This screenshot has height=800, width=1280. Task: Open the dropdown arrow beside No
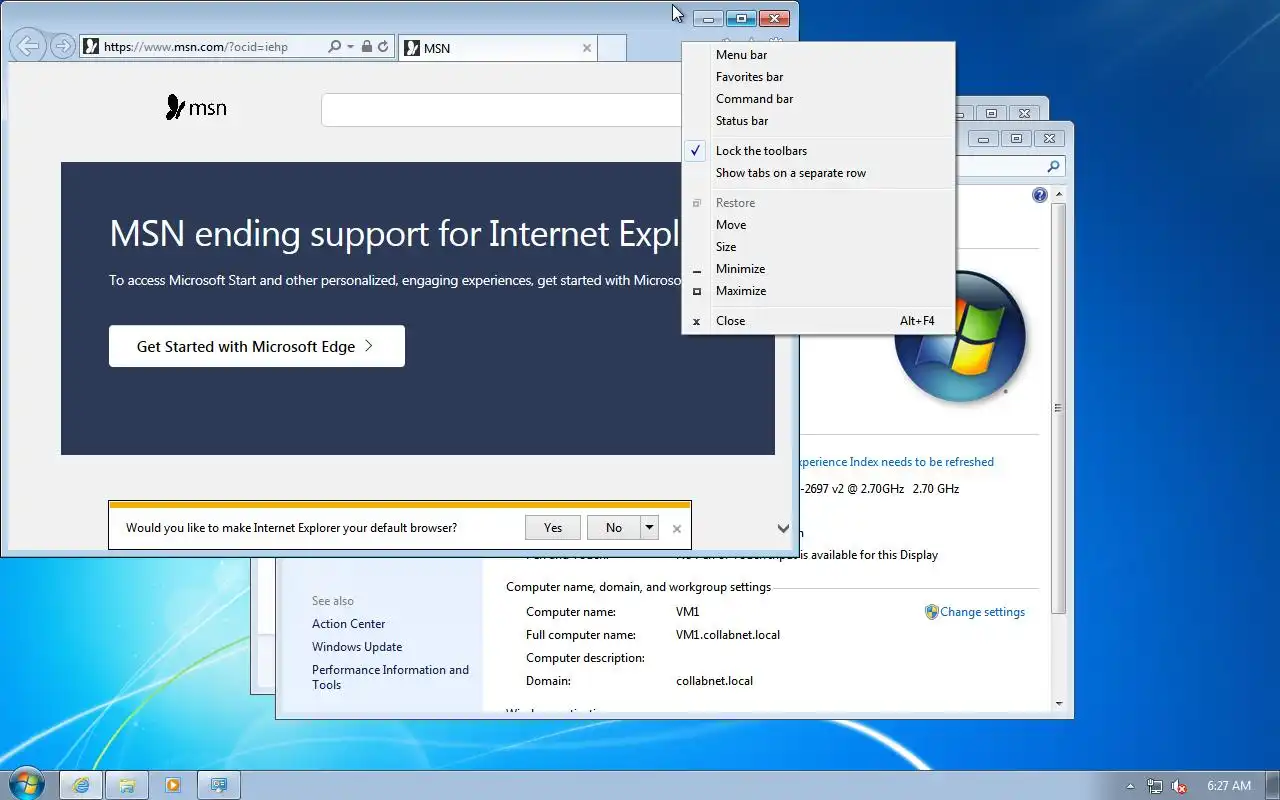(649, 527)
